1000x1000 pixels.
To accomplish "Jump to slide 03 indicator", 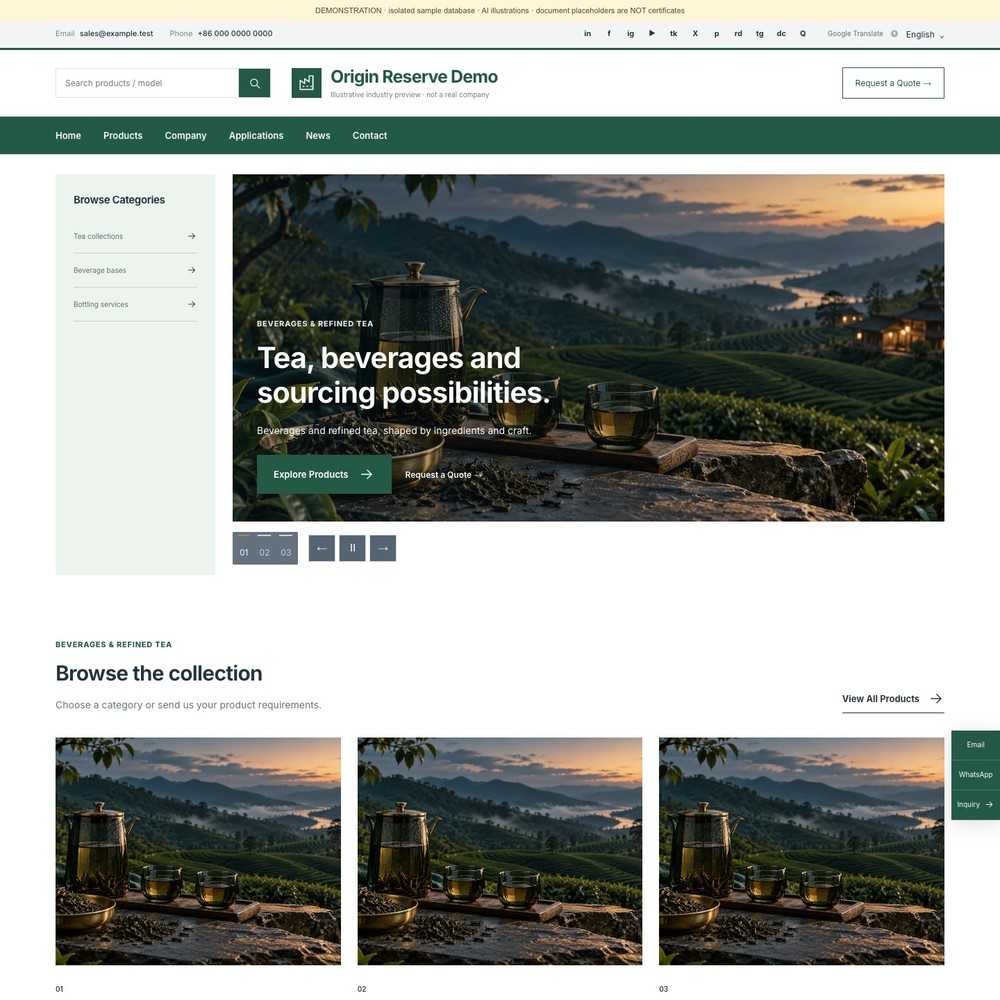I will 286,548.
